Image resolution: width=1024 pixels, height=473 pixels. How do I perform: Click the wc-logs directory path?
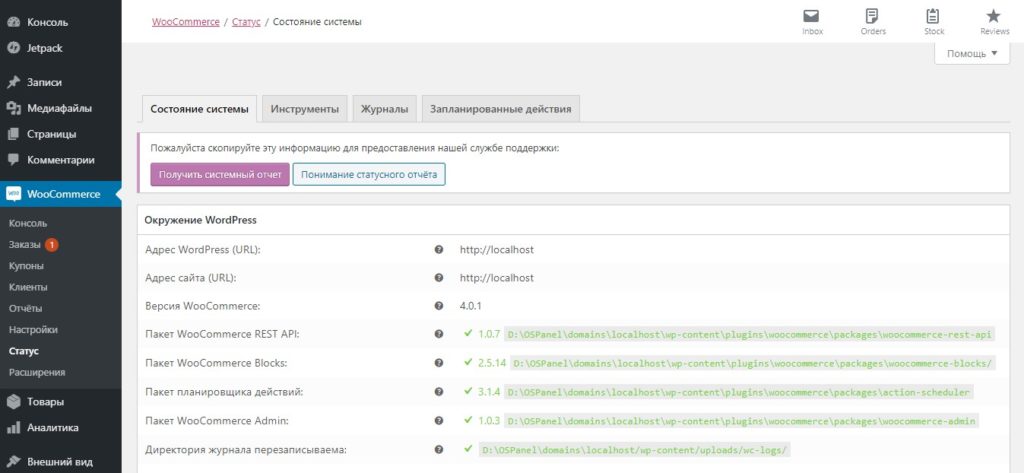point(635,450)
